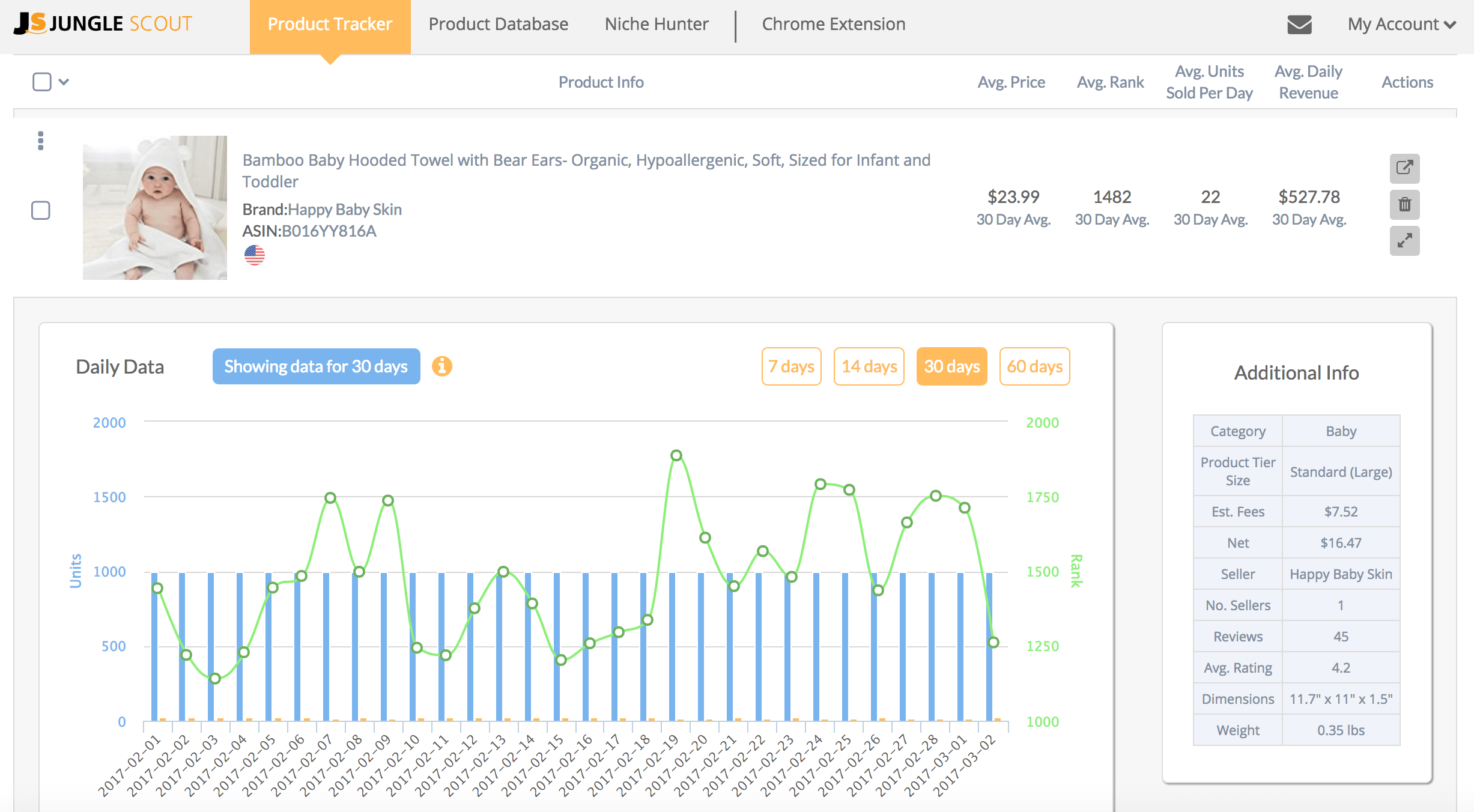This screenshot has height=812, width=1474.
Task: Collapse product details with arrows icon
Action: (x=1404, y=241)
